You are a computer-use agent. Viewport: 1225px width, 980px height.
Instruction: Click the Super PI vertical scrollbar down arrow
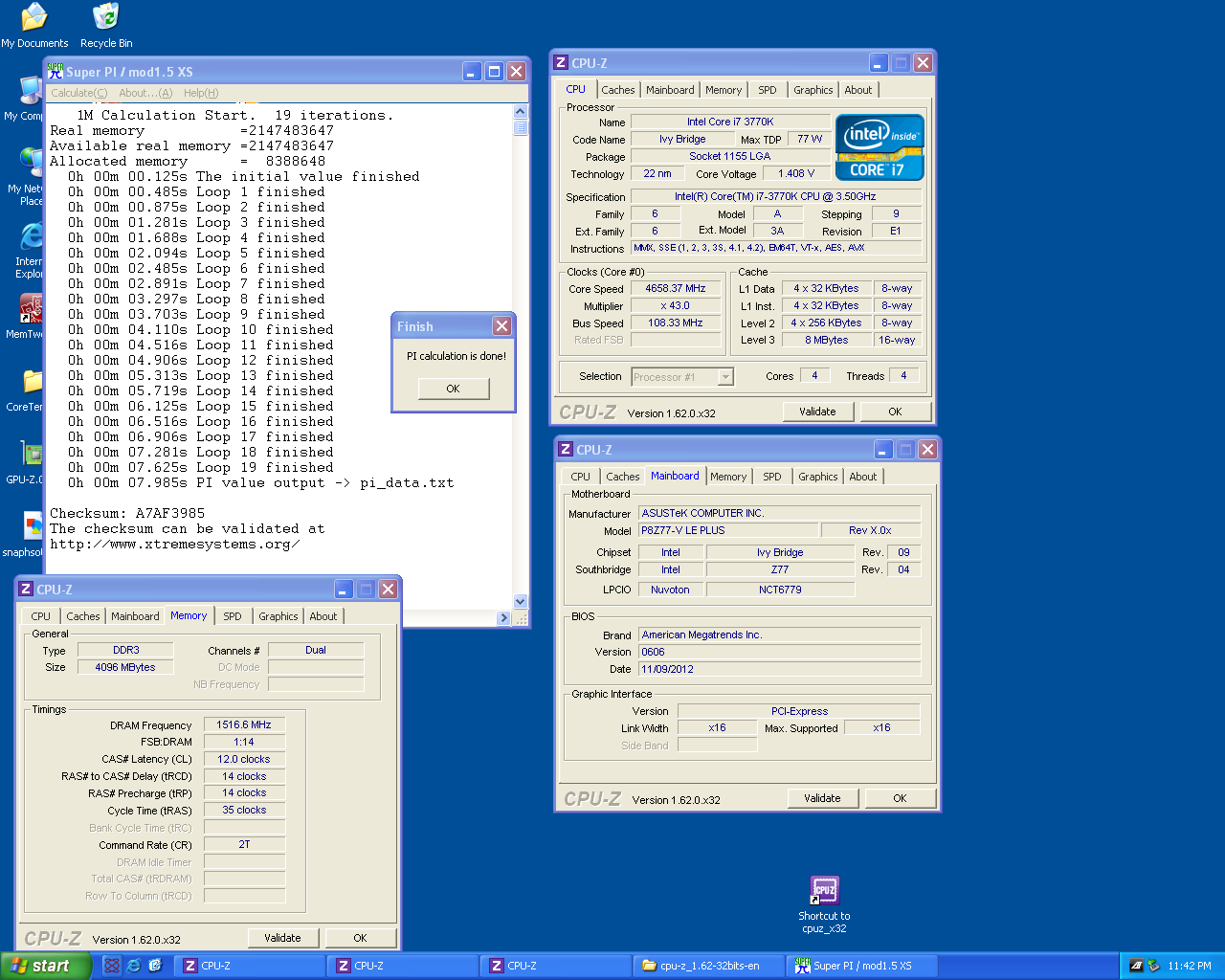tap(521, 602)
